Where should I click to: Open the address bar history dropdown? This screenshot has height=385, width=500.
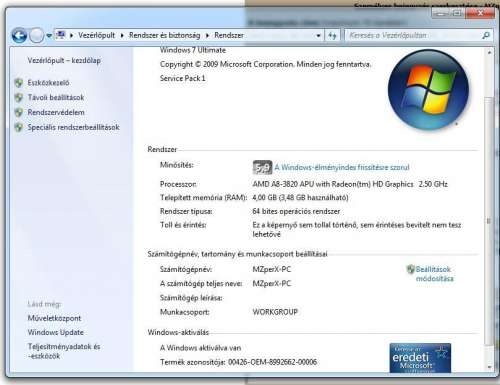coord(318,35)
